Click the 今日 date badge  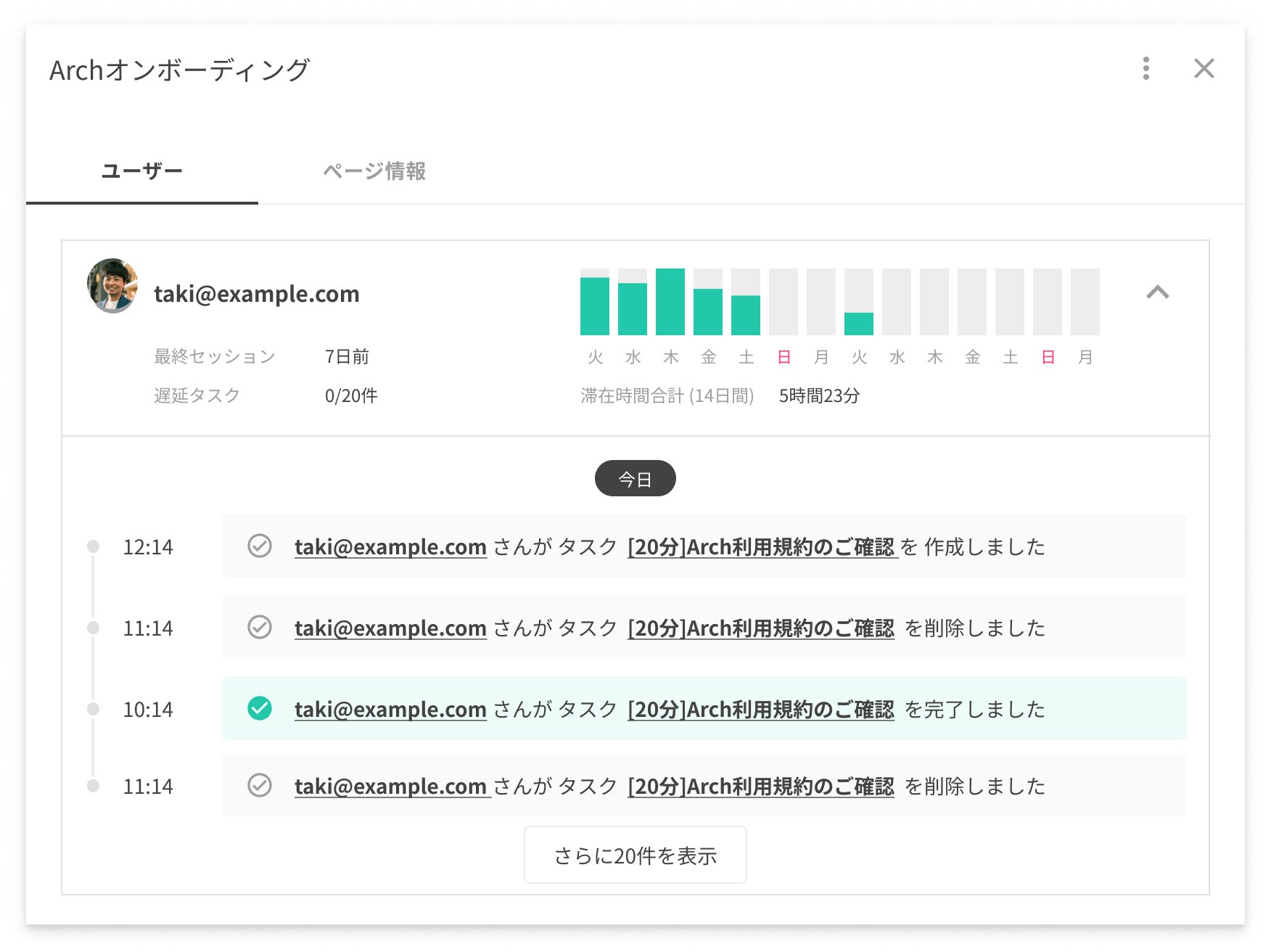pos(635,479)
